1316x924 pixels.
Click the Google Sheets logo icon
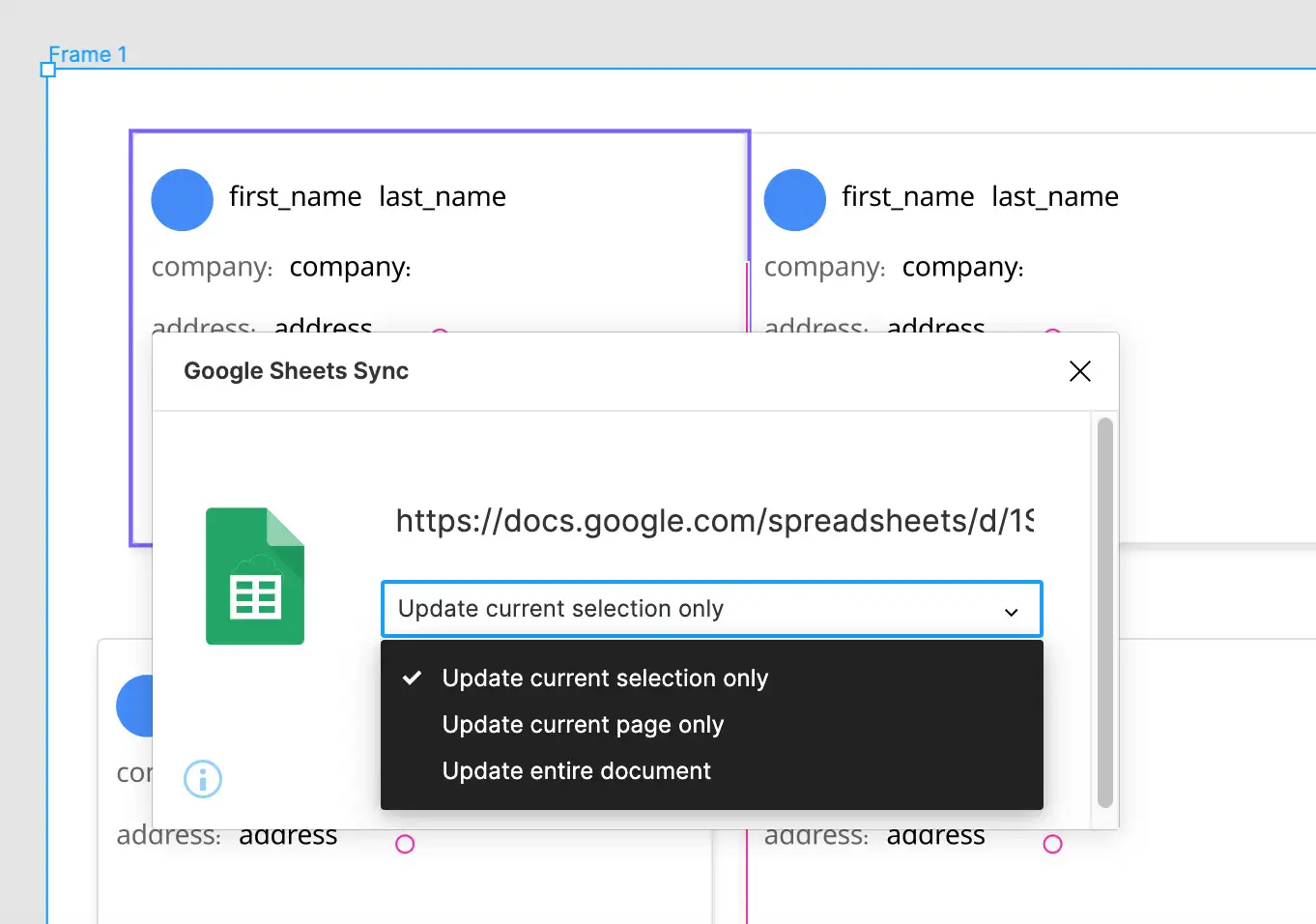pyautogui.click(x=254, y=575)
